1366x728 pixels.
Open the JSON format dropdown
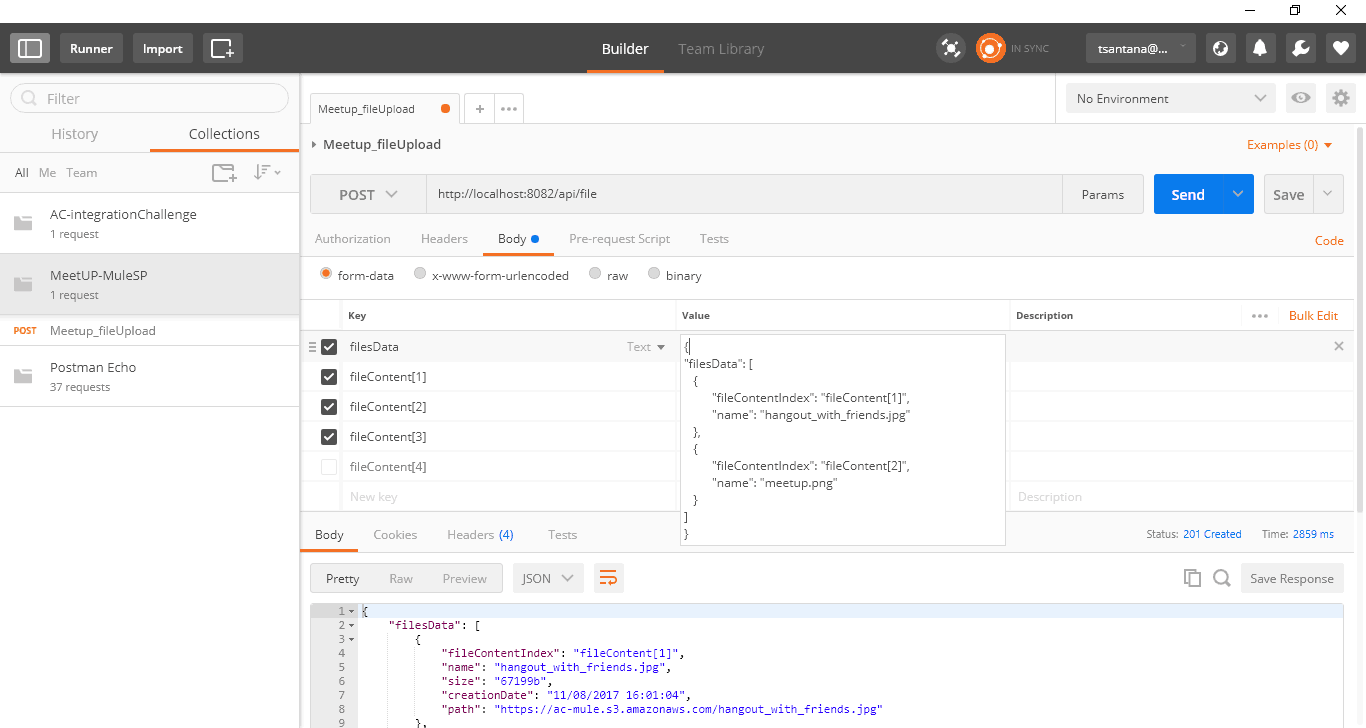pyautogui.click(x=548, y=578)
